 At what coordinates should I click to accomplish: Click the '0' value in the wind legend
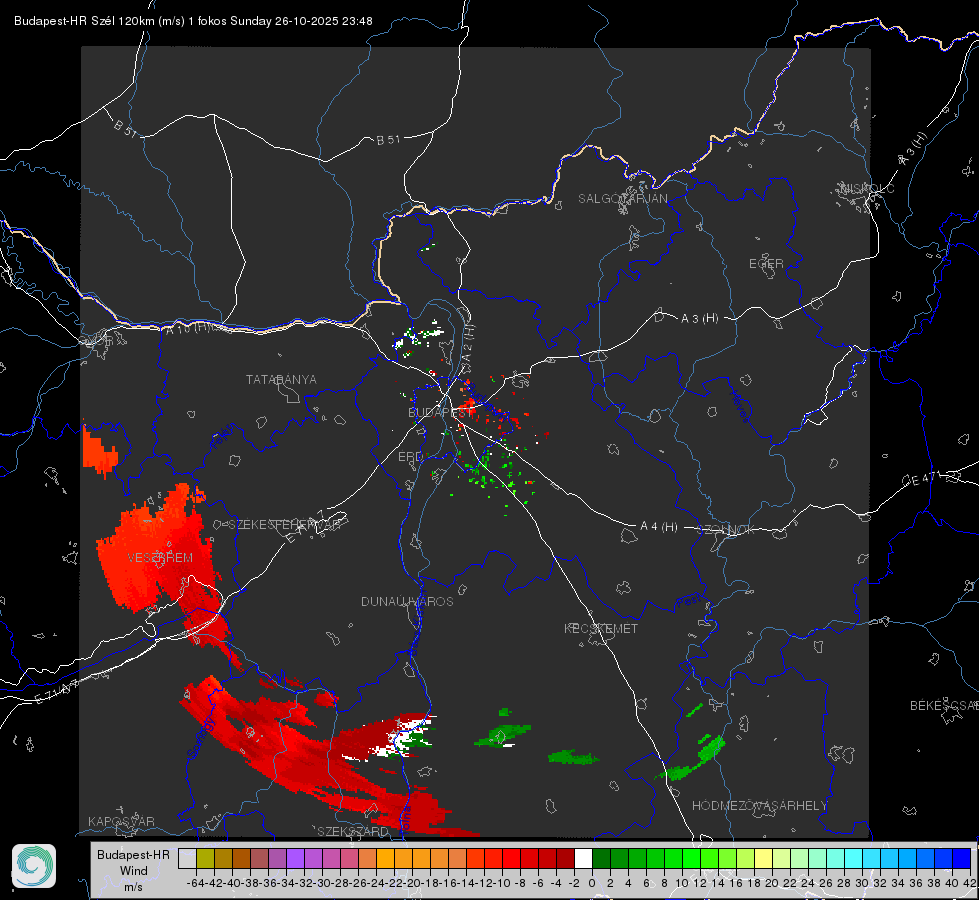[x=592, y=883]
